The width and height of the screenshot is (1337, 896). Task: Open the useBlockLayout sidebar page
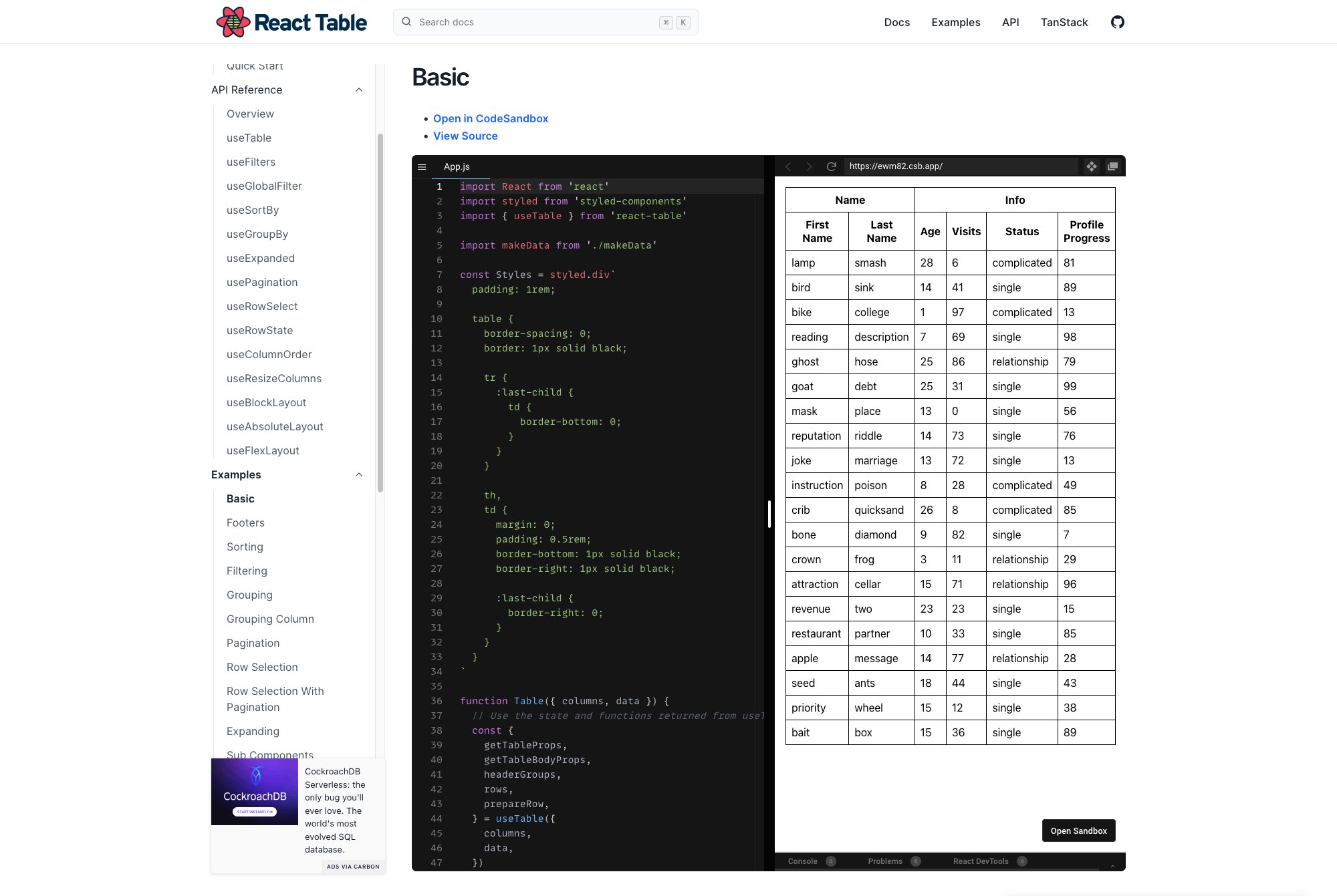click(266, 402)
